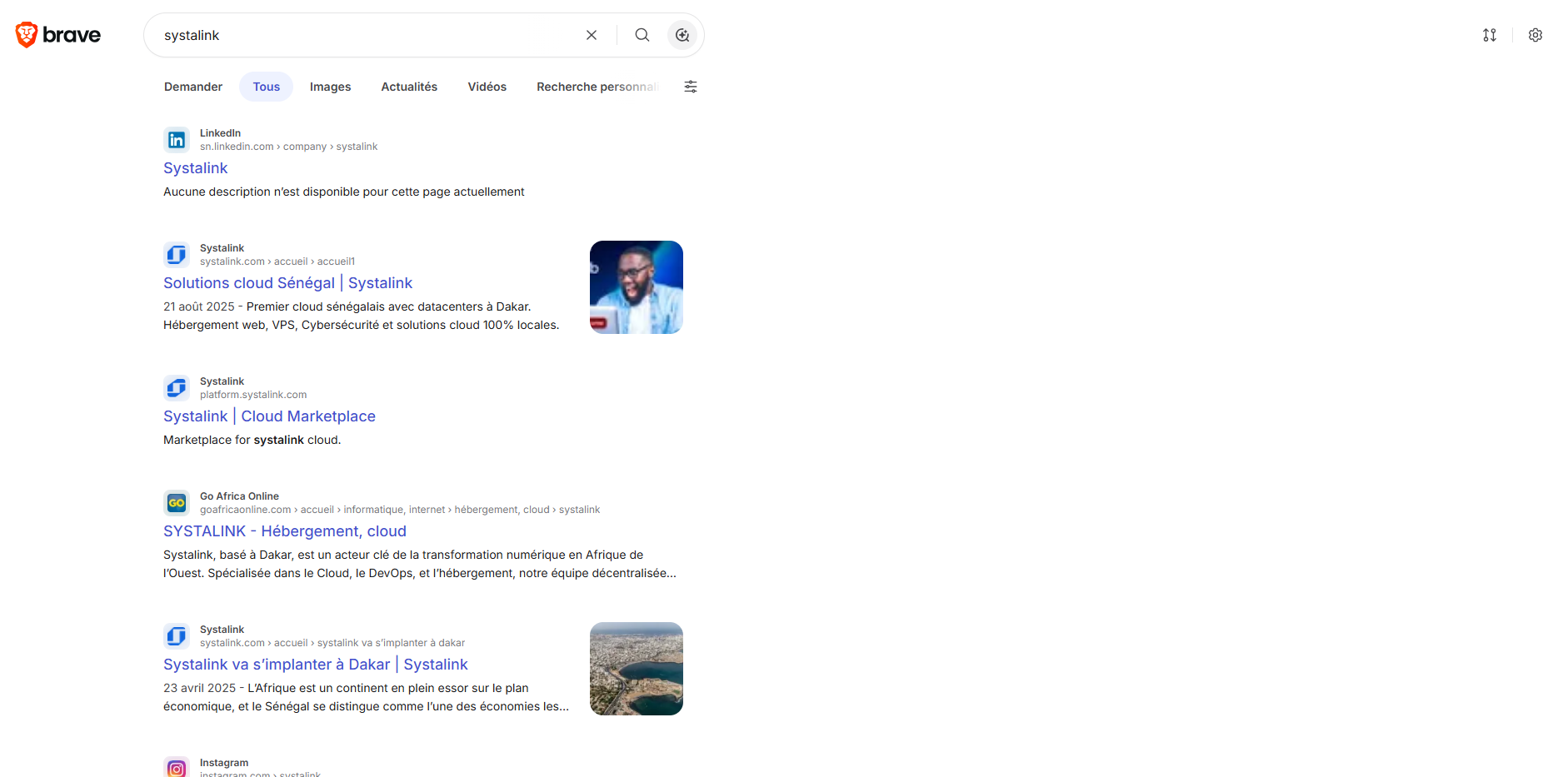1568x777 pixels.
Task: Click goafricaonline.com breadcrumb path
Action: (x=400, y=510)
